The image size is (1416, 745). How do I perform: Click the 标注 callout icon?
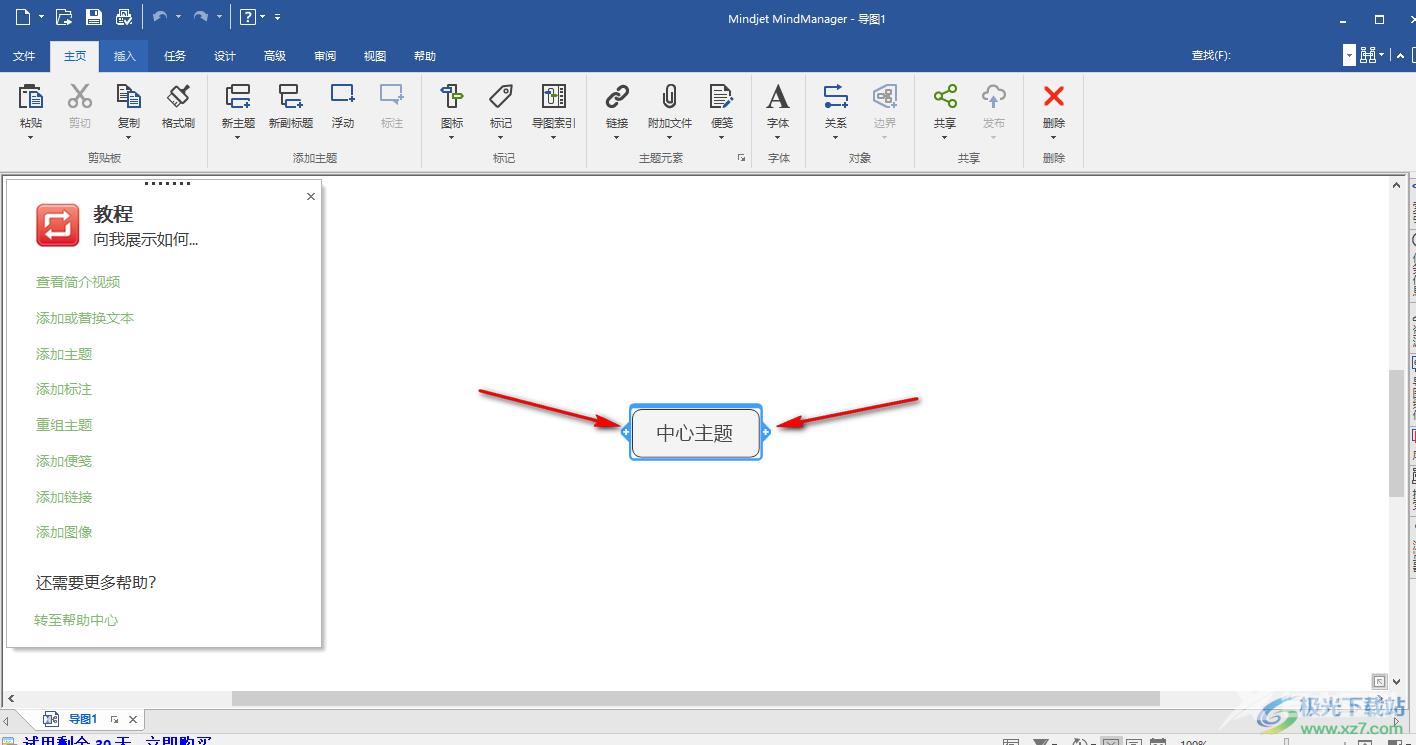tap(392, 96)
